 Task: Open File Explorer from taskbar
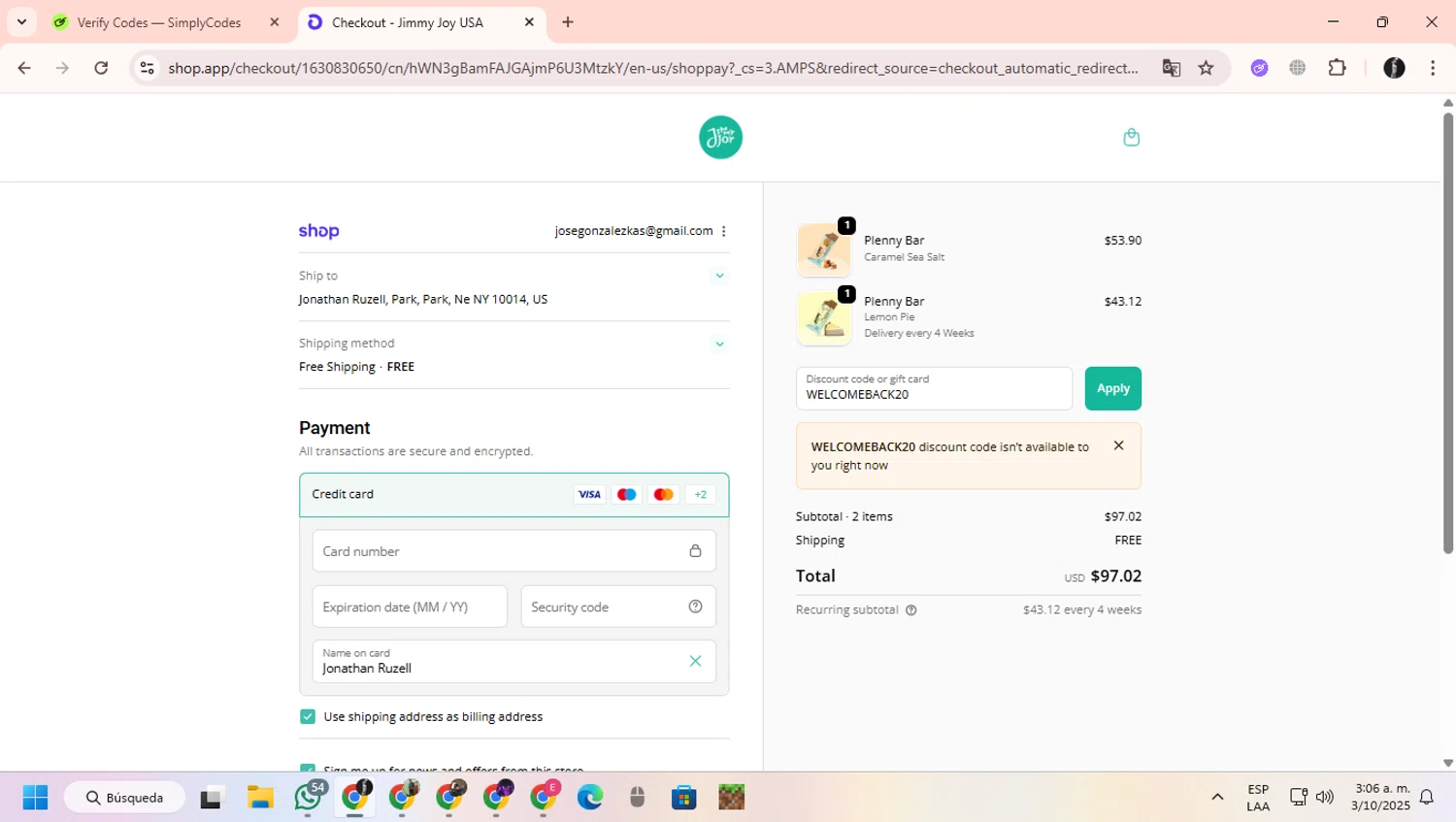pyautogui.click(x=260, y=798)
